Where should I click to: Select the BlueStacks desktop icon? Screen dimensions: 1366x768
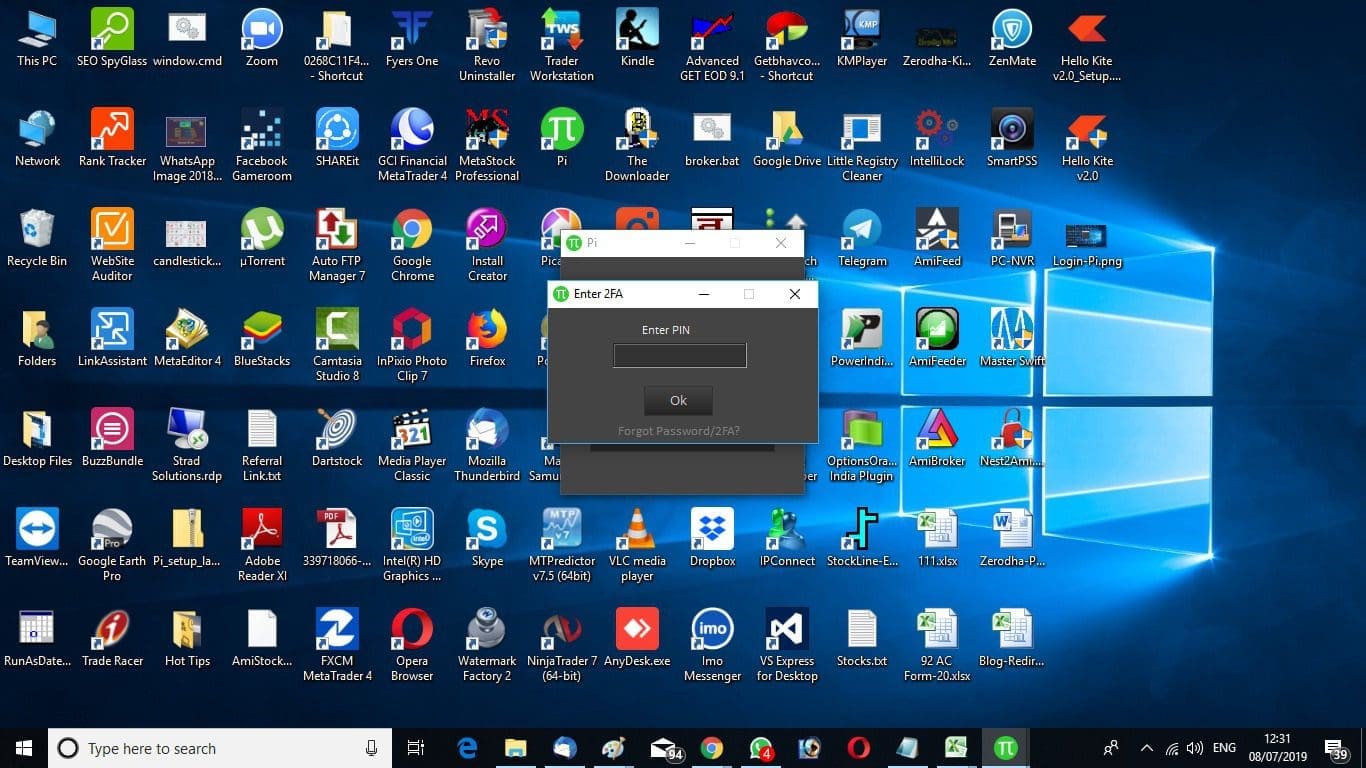pyautogui.click(x=262, y=338)
